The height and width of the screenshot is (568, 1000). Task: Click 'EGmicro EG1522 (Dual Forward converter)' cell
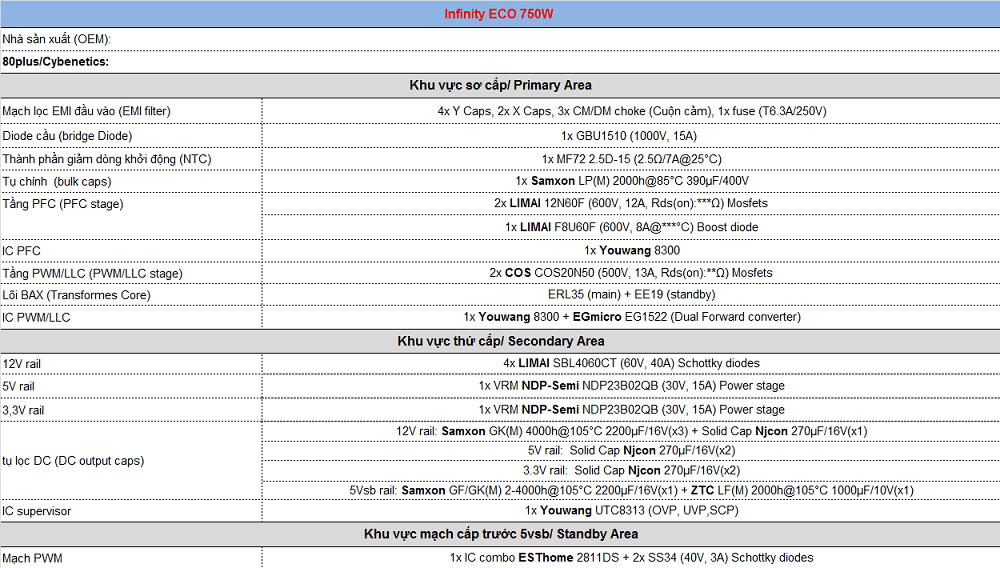[631, 317]
